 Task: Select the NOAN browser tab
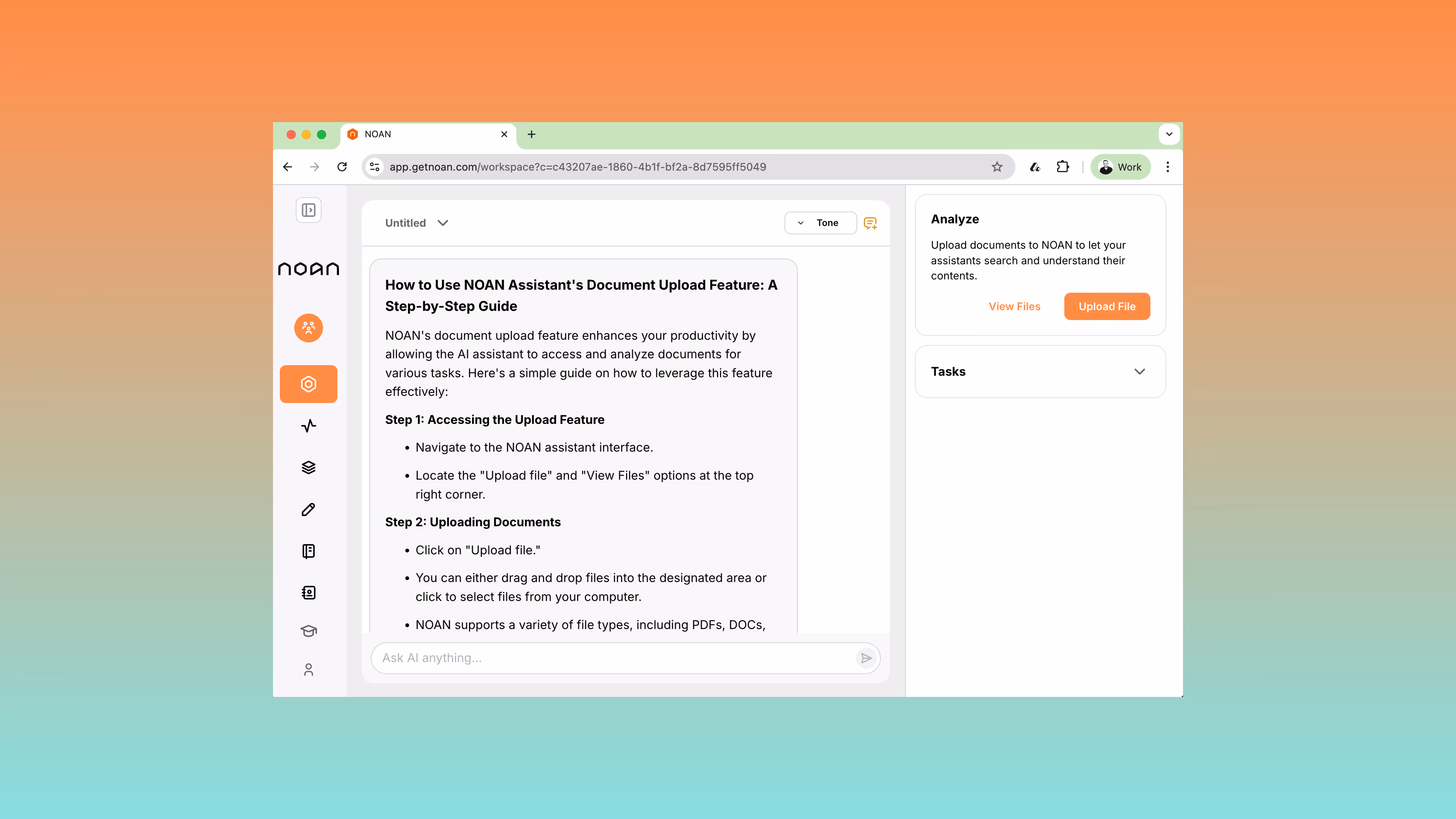(428, 135)
